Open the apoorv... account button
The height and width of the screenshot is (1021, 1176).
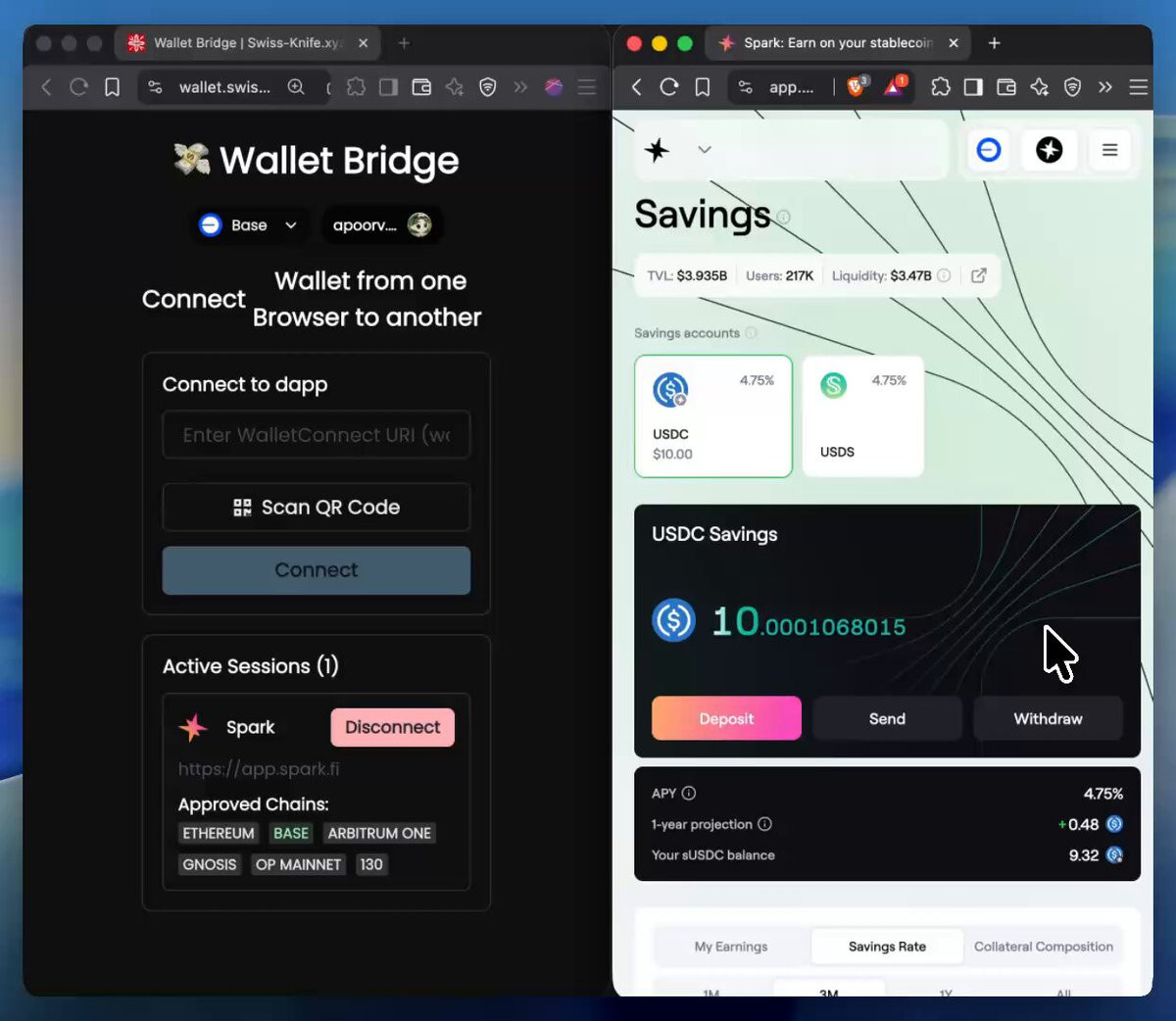pyautogui.click(x=381, y=225)
